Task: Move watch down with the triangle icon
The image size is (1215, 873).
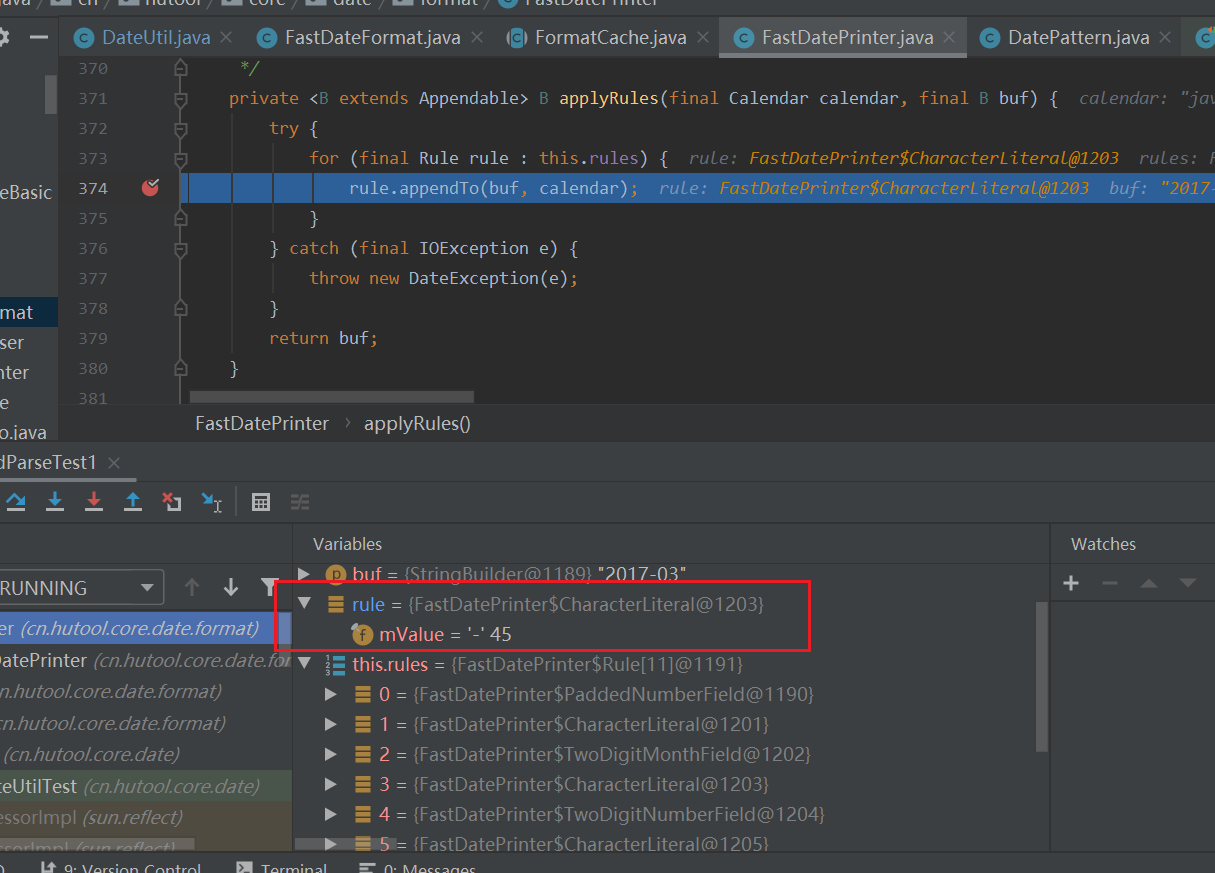Action: click(1188, 583)
